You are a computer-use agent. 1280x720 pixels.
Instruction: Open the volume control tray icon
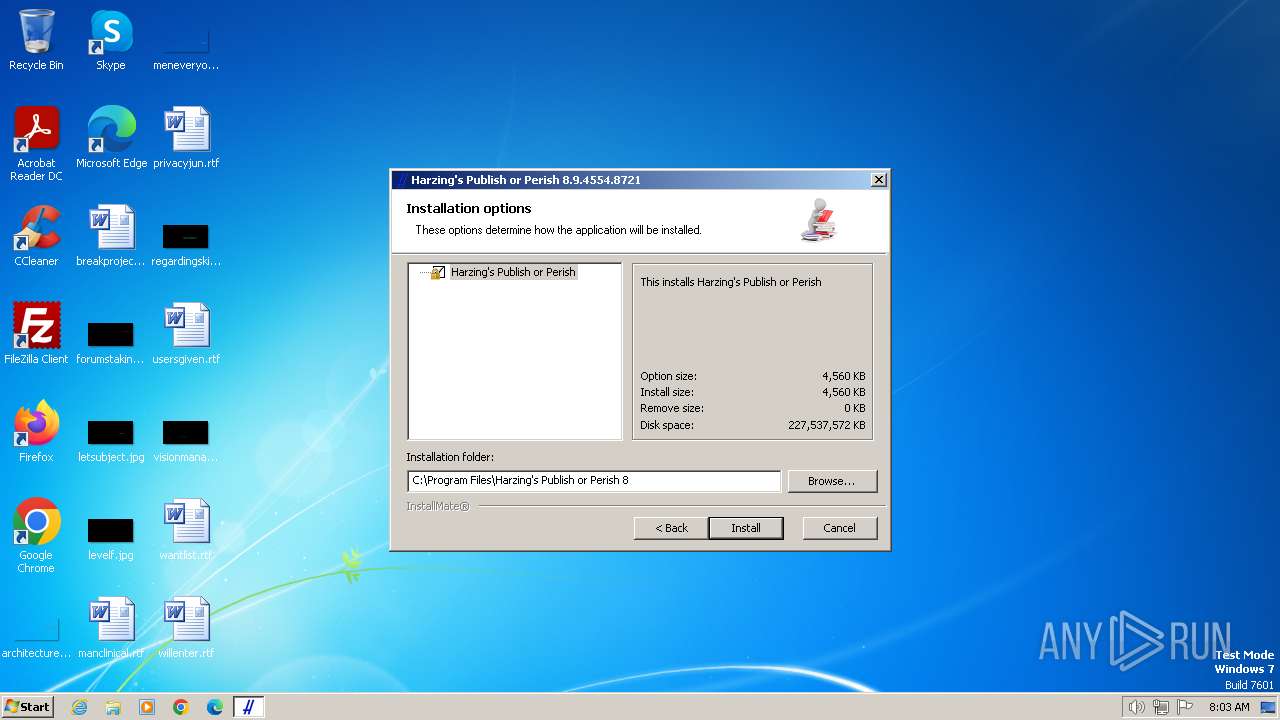(x=1136, y=707)
